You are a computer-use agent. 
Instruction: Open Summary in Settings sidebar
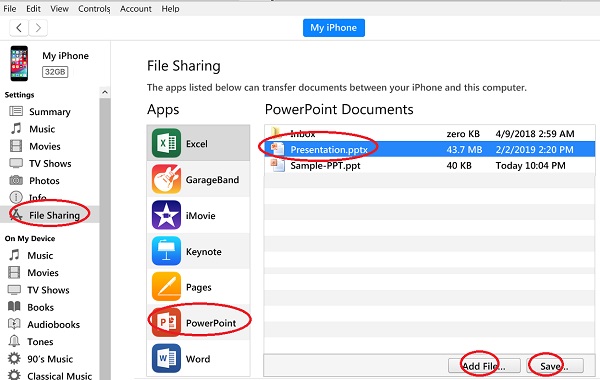(x=50, y=111)
